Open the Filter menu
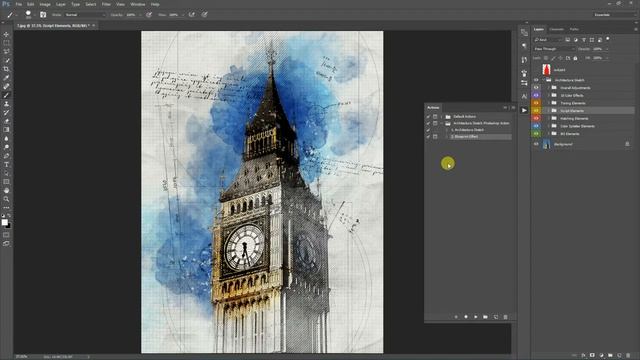 pos(106,4)
